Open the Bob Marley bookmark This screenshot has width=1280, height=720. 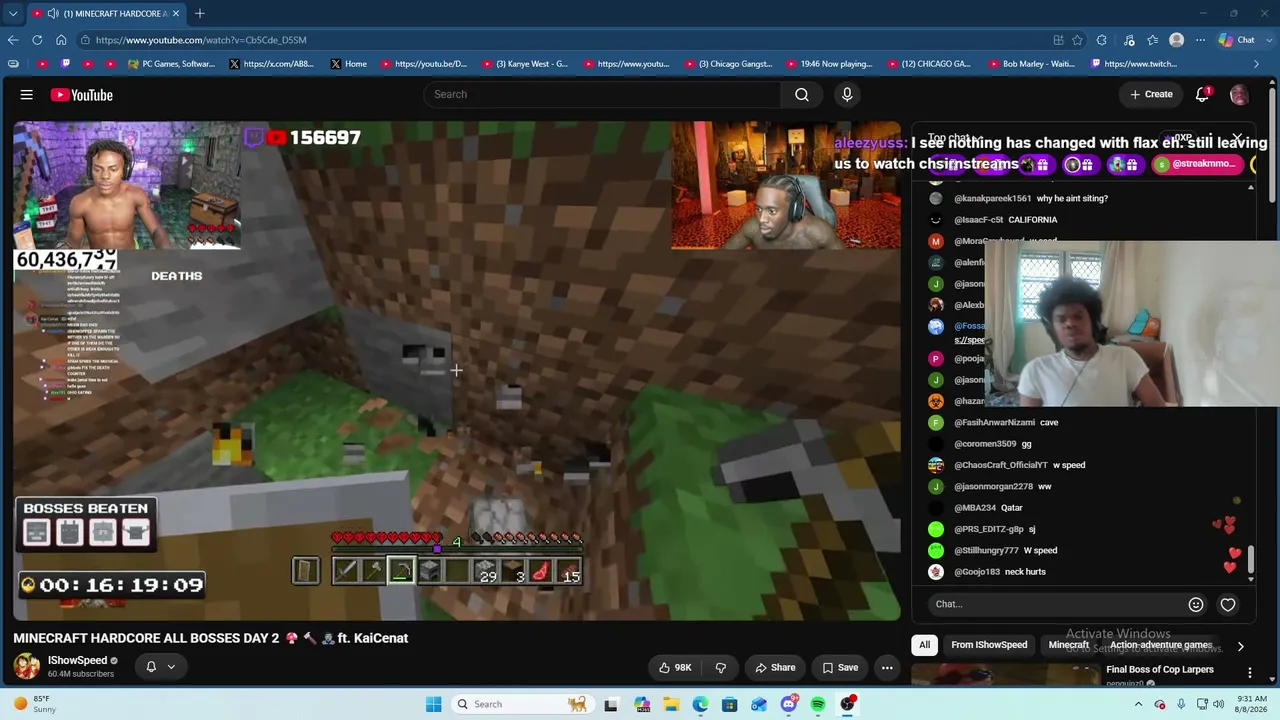1031,64
